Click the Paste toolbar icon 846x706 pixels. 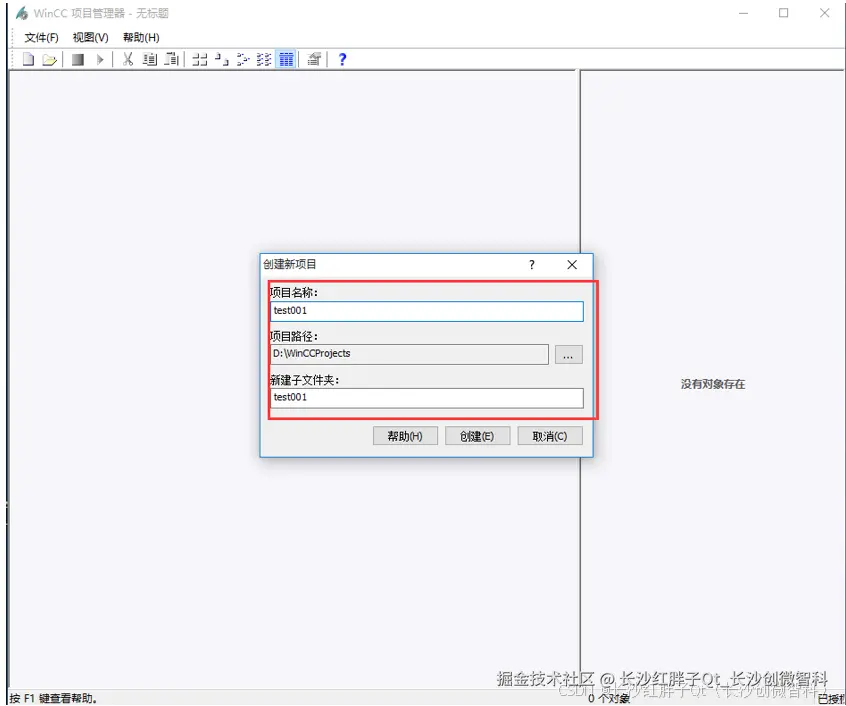click(171, 58)
